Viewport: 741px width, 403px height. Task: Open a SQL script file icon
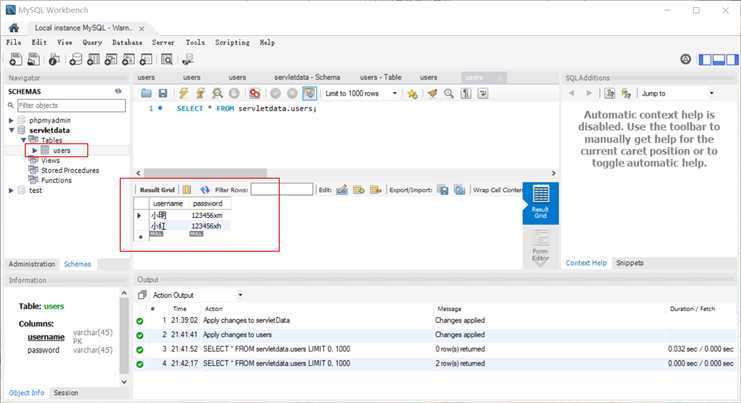tap(34, 59)
